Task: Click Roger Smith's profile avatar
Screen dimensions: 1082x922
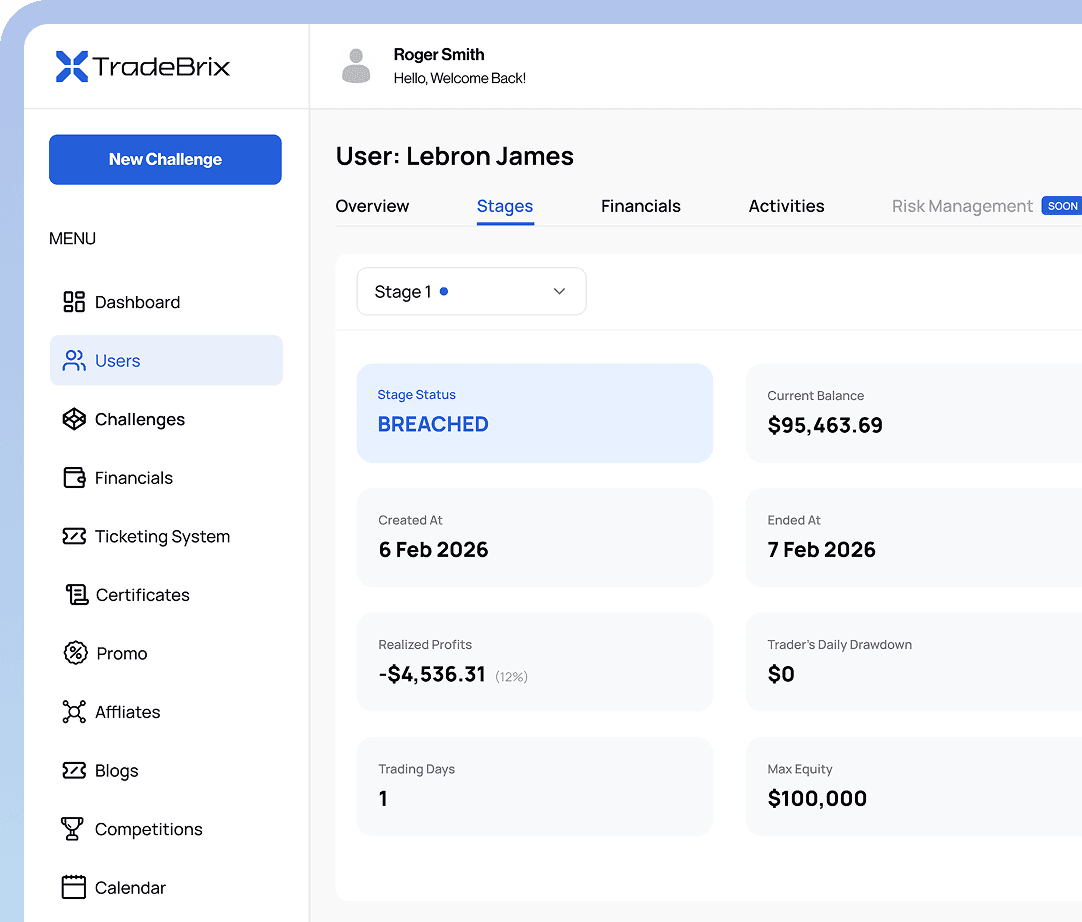Action: pos(356,66)
